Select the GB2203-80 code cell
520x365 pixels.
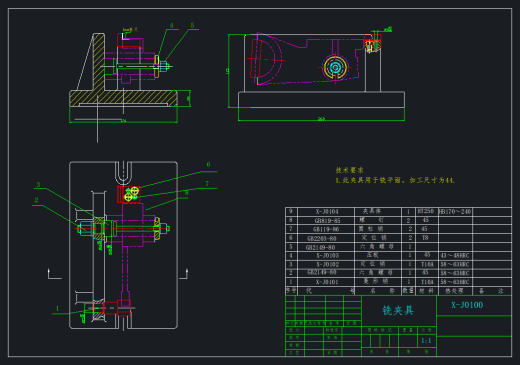coord(322,238)
